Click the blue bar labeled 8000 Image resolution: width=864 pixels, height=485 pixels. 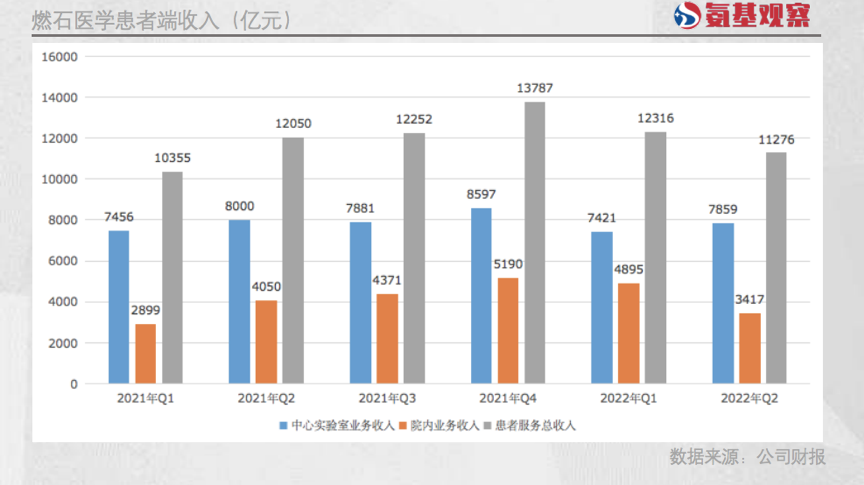239,301
